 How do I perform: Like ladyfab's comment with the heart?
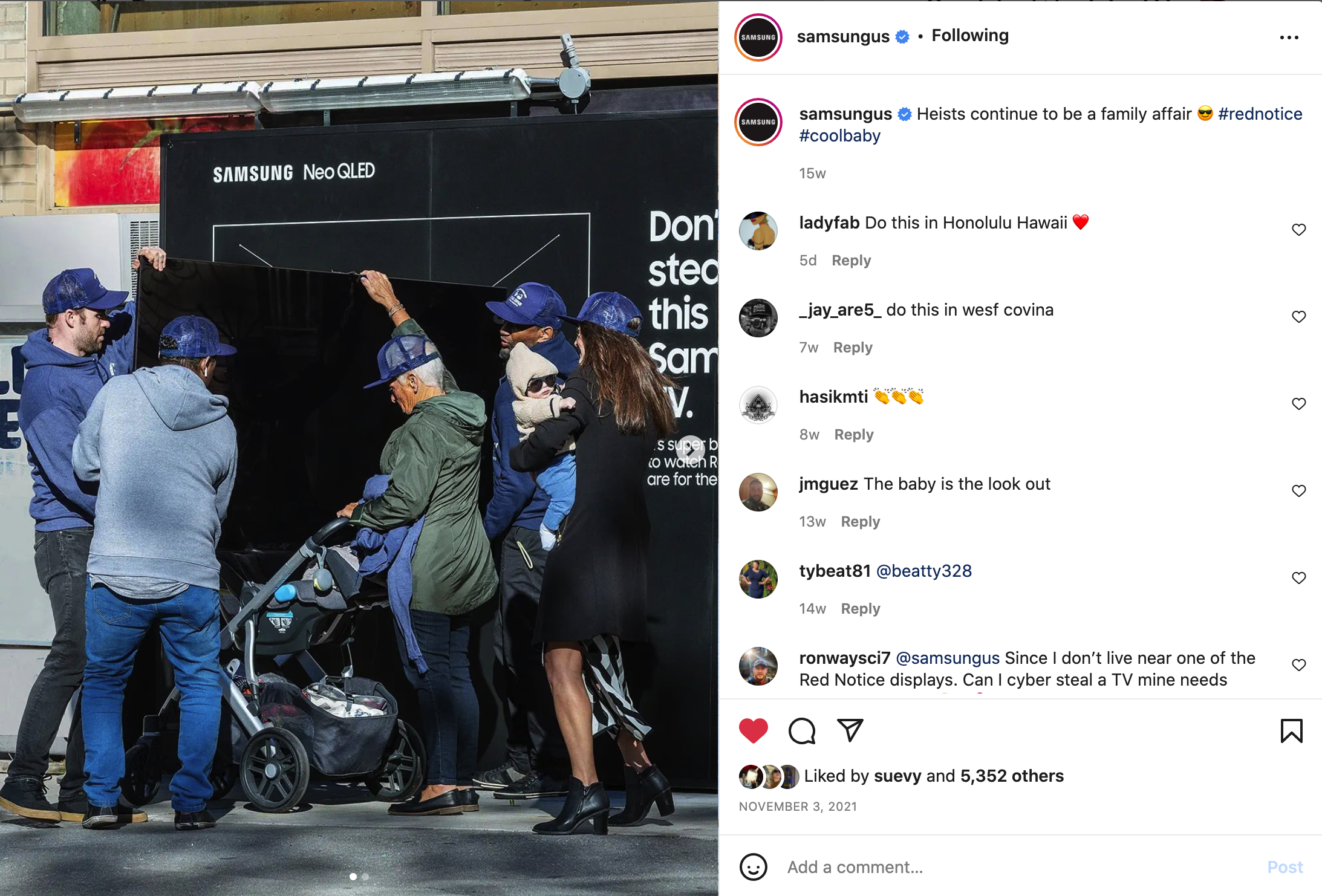[1298, 230]
